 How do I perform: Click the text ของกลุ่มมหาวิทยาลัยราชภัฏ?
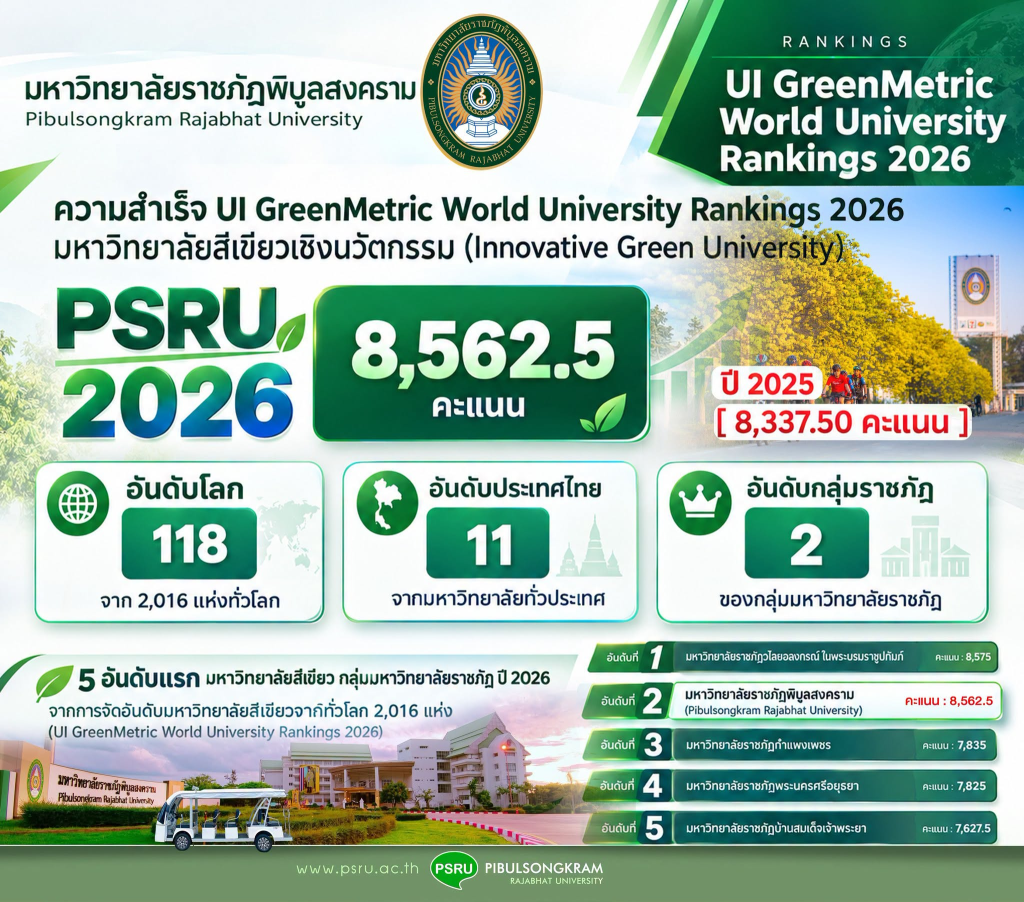829,600
